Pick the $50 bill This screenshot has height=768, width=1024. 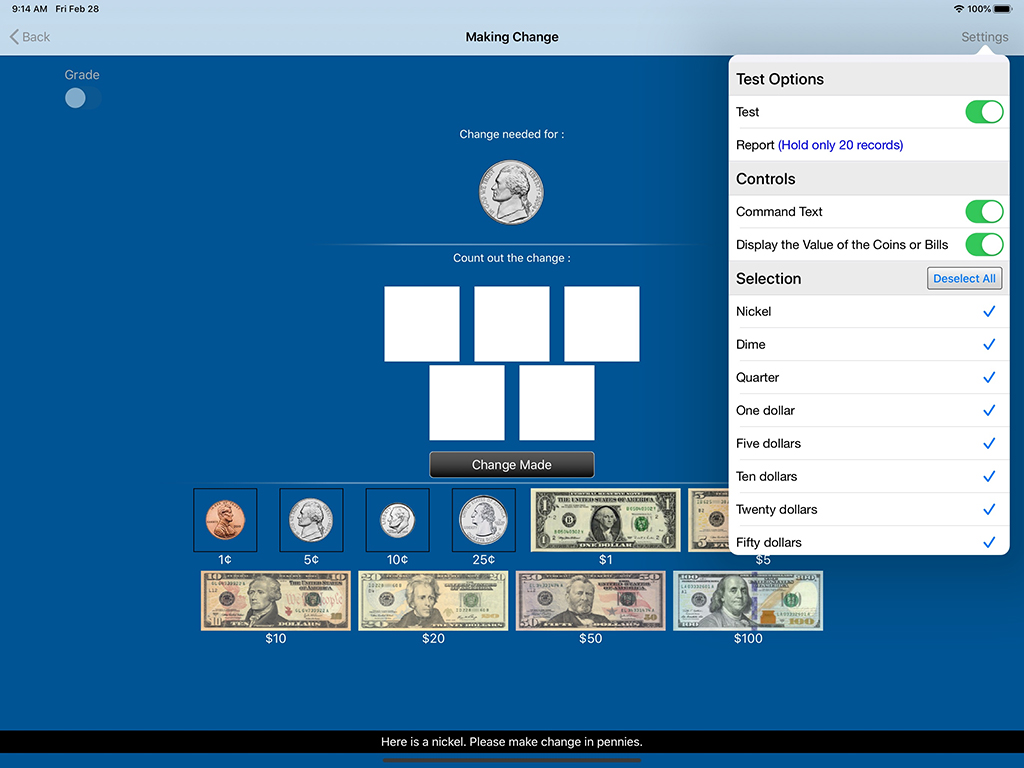[590, 601]
